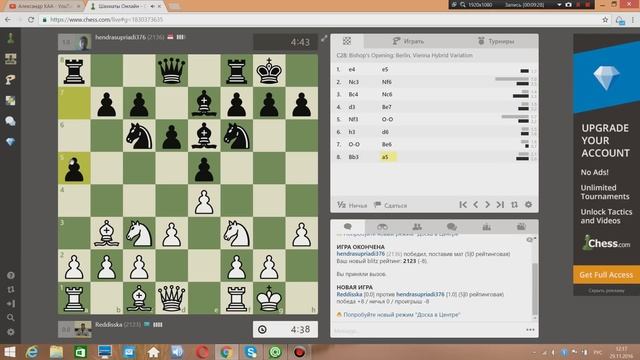Click the Попробуйте новый режим link at the bottom of chat
This screenshot has height=360, width=640.
402,315
